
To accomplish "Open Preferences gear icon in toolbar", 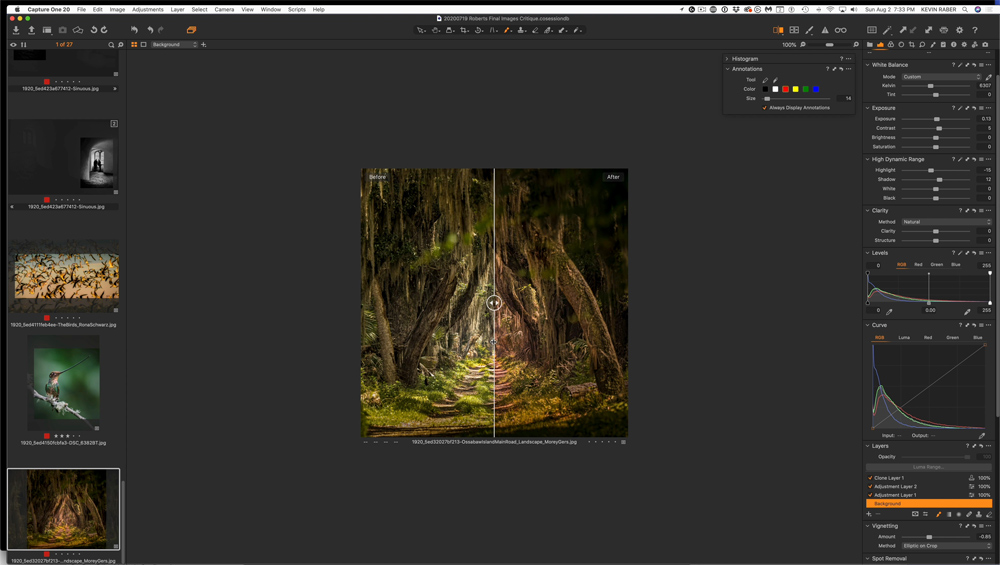I will point(959,30).
